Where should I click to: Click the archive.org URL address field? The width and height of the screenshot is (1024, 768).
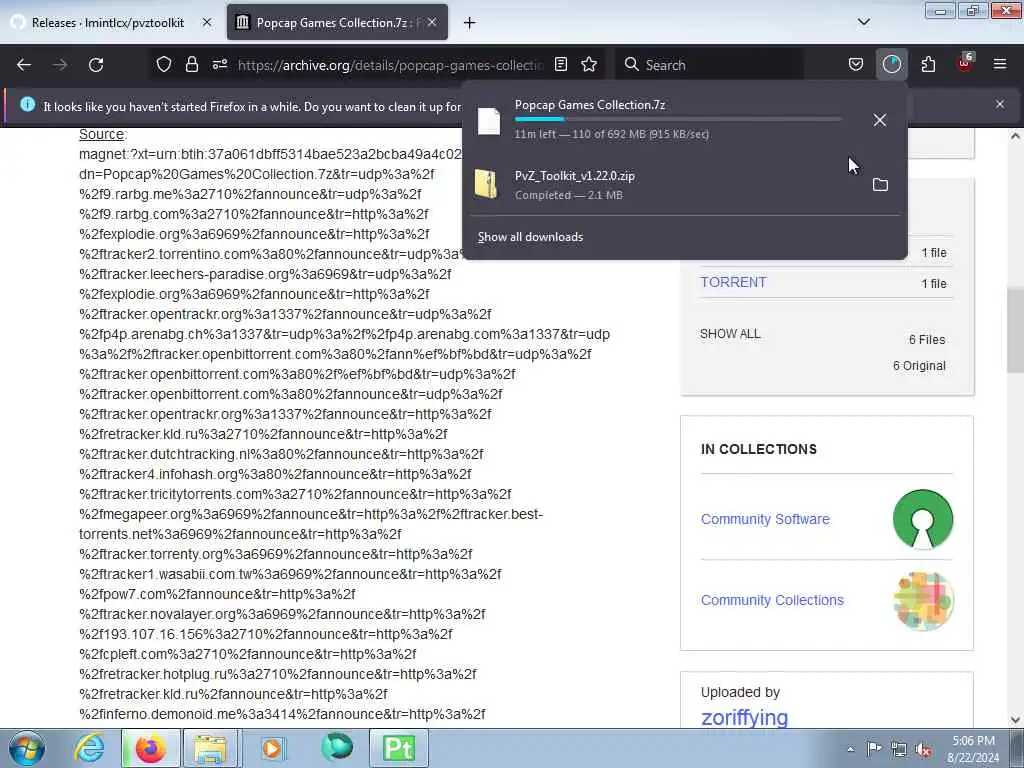pyautogui.click(x=391, y=65)
